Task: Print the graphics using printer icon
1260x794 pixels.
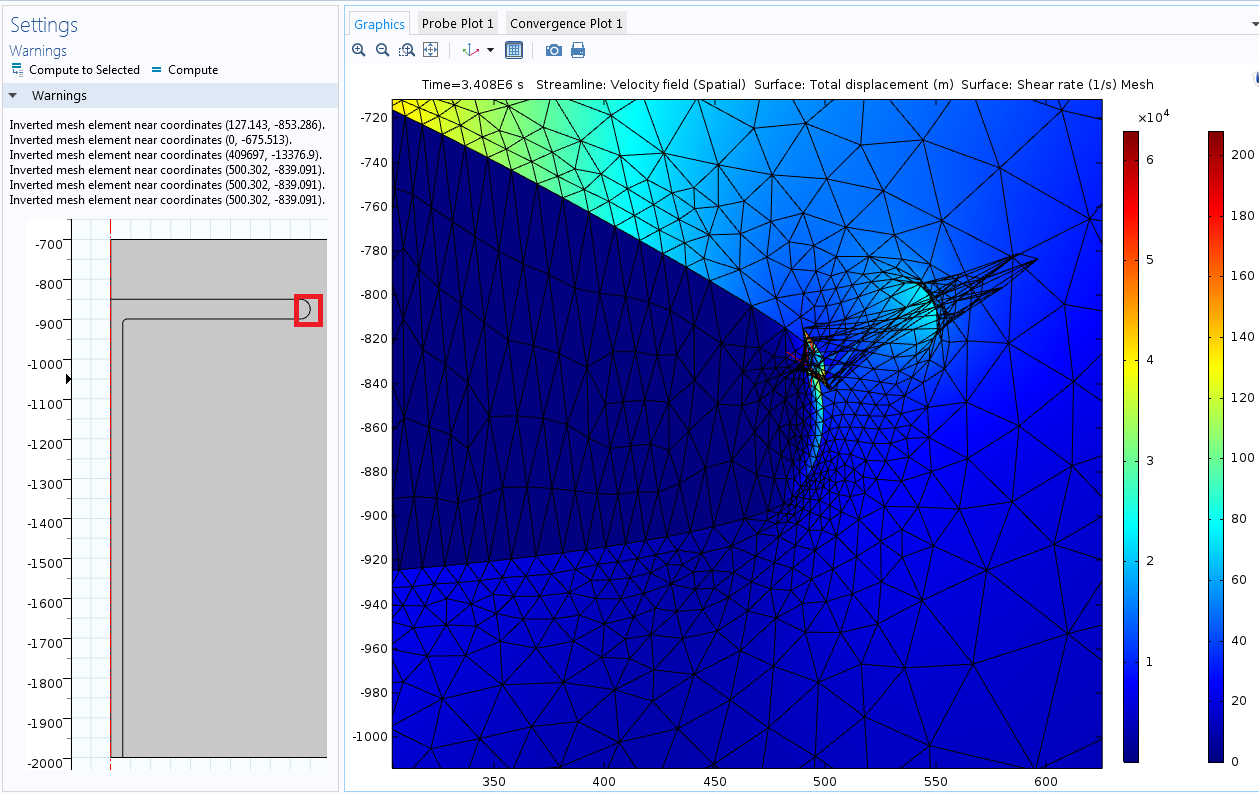Action: click(x=578, y=50)
